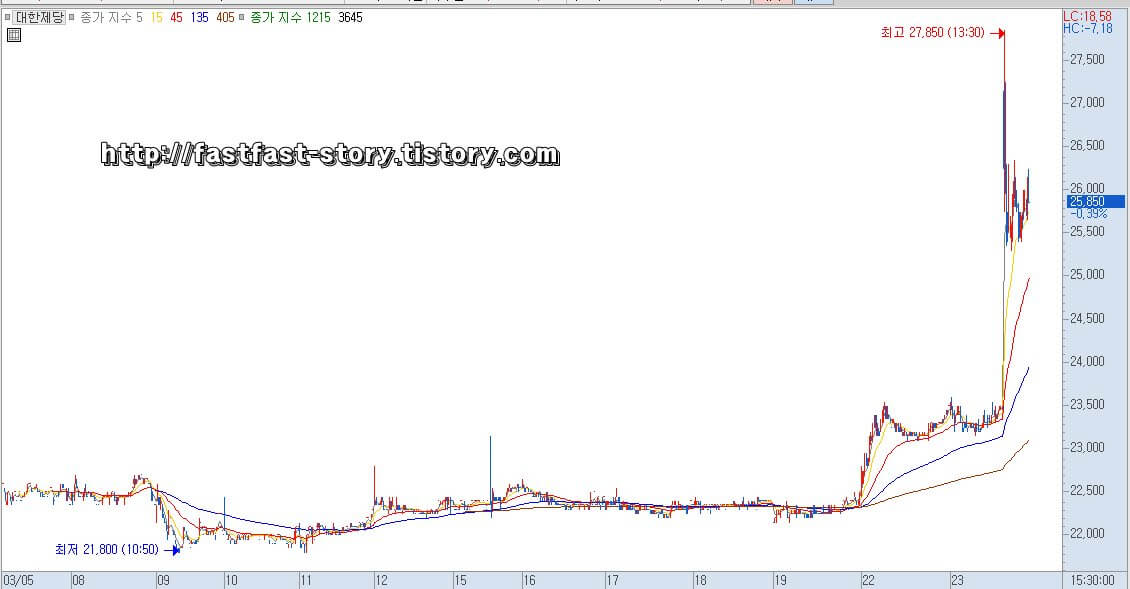
Task: Click the 10 date axis label
Action: 231,580
